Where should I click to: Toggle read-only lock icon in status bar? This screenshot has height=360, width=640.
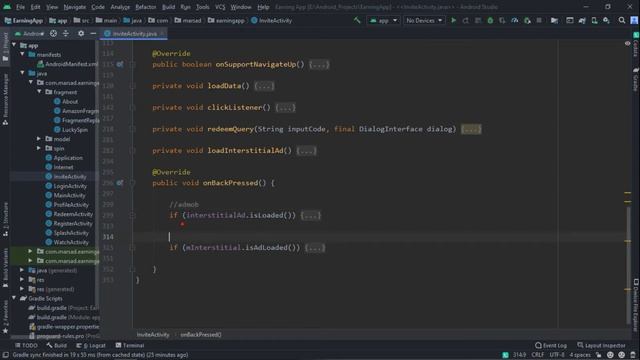click(x=598, y=355)
